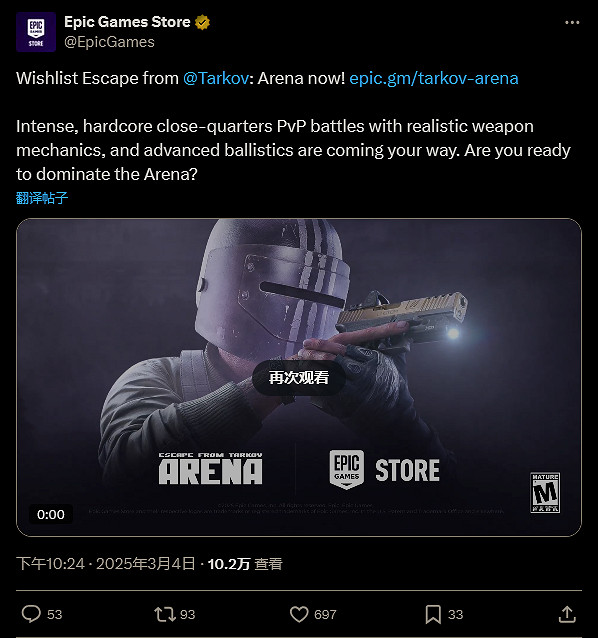This screenshot has height=638, width=598.
Task: Click the post timestamp 下午10:24
Action: pos(50,564)
